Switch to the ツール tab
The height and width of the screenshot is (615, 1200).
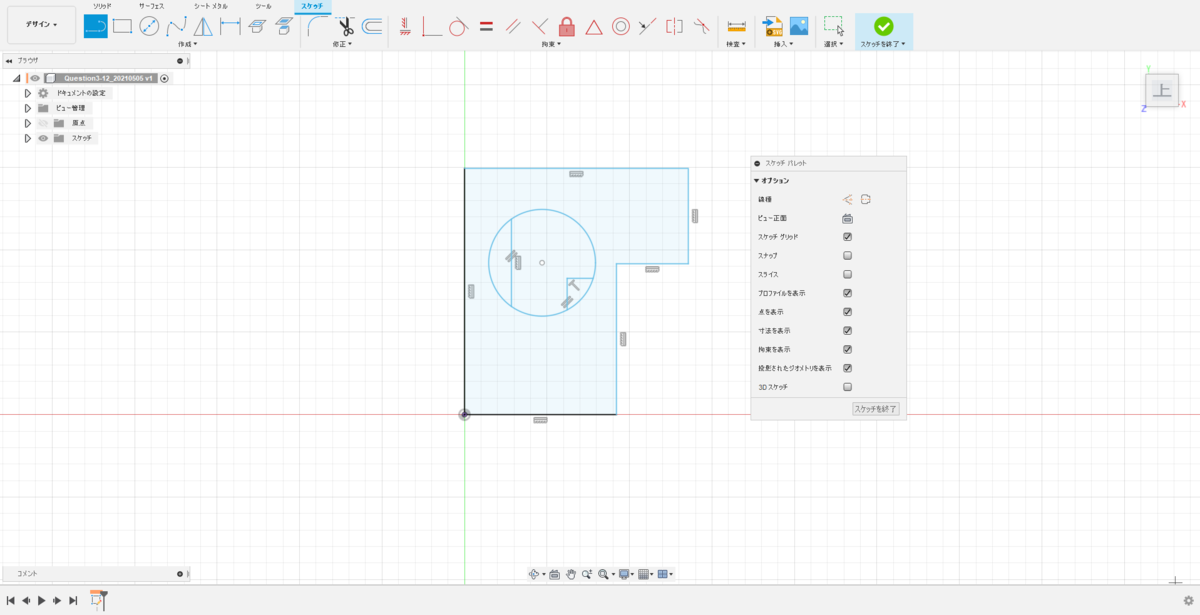pyautogui.click(x=263, y=6)
